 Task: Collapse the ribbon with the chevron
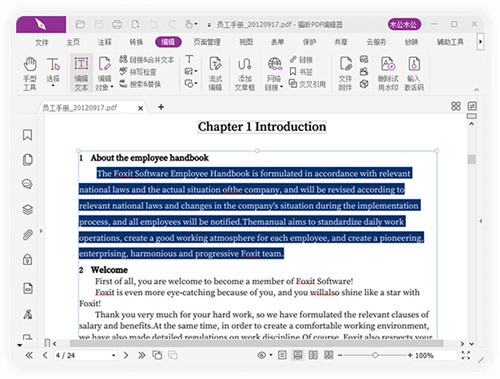pyautogui.click(x=477, y=90)
